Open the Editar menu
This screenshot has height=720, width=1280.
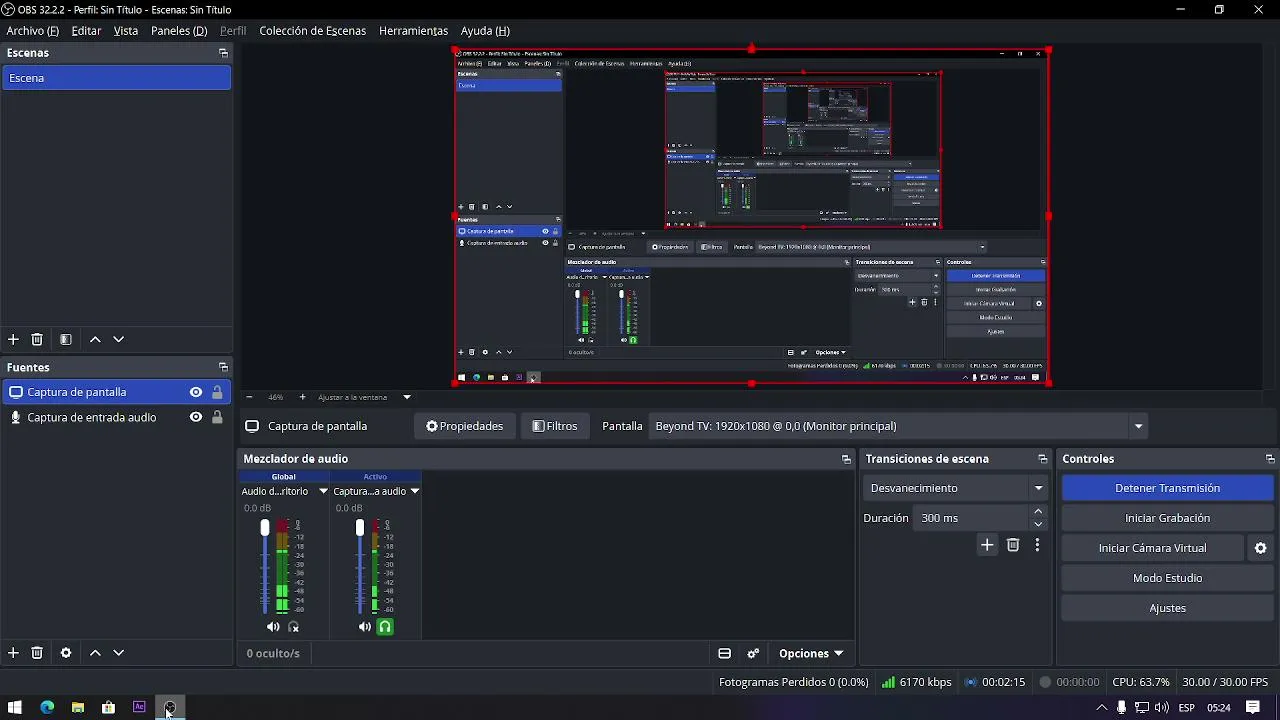86,31
